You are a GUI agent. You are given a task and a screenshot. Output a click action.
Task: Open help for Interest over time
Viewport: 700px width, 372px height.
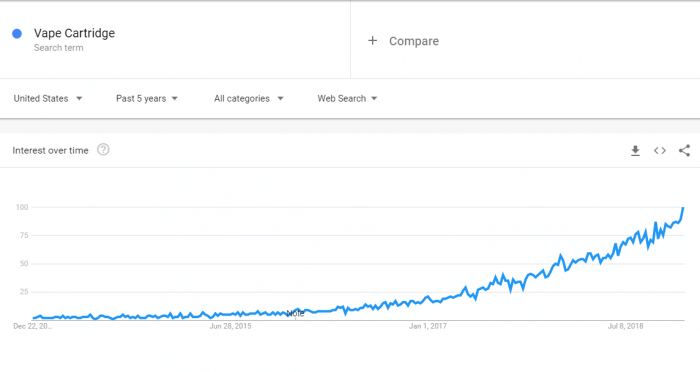[x=103, y=150]
